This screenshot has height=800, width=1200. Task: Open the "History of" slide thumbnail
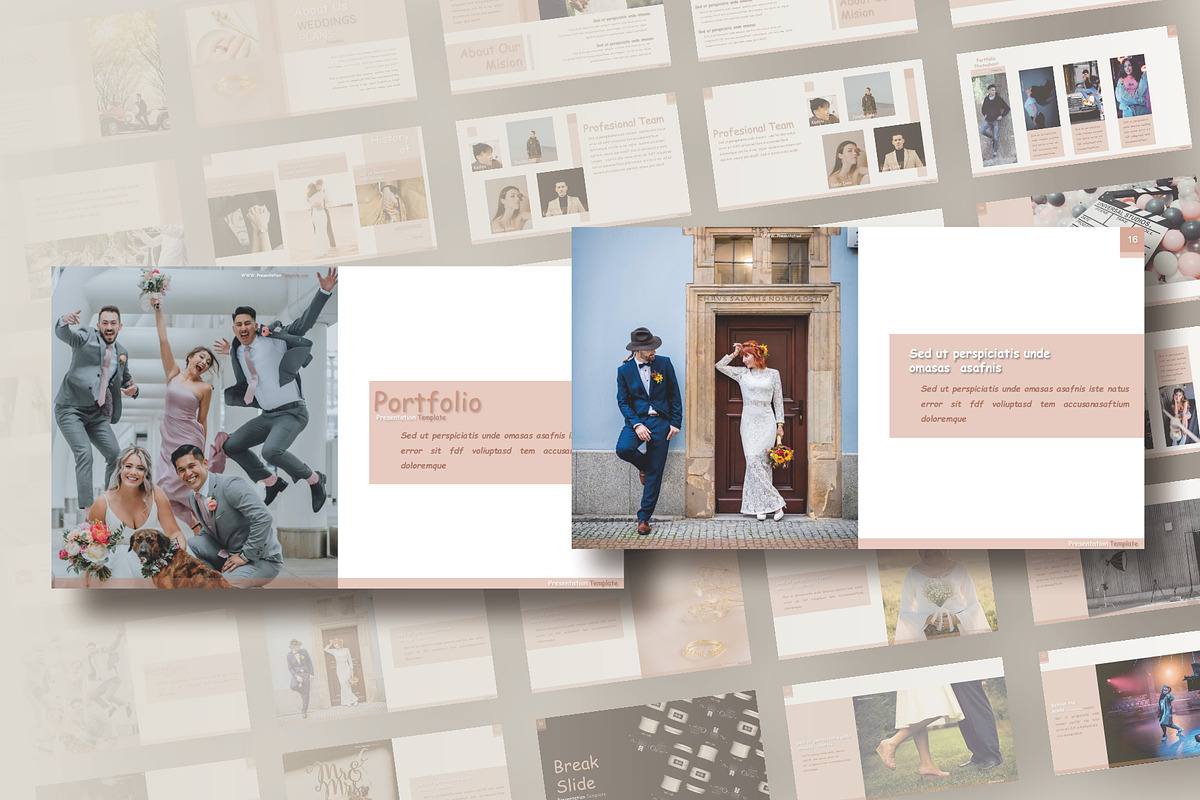pyautogui.click(x=320, y=197)
